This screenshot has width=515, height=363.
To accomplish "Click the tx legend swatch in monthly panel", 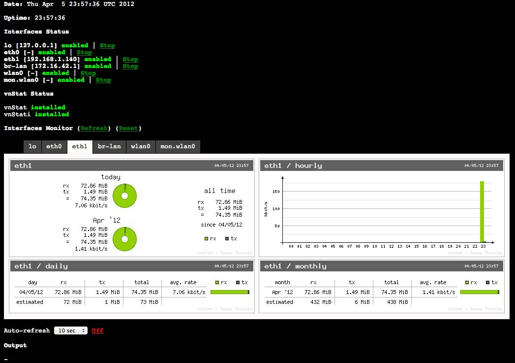I will (488, 282).
